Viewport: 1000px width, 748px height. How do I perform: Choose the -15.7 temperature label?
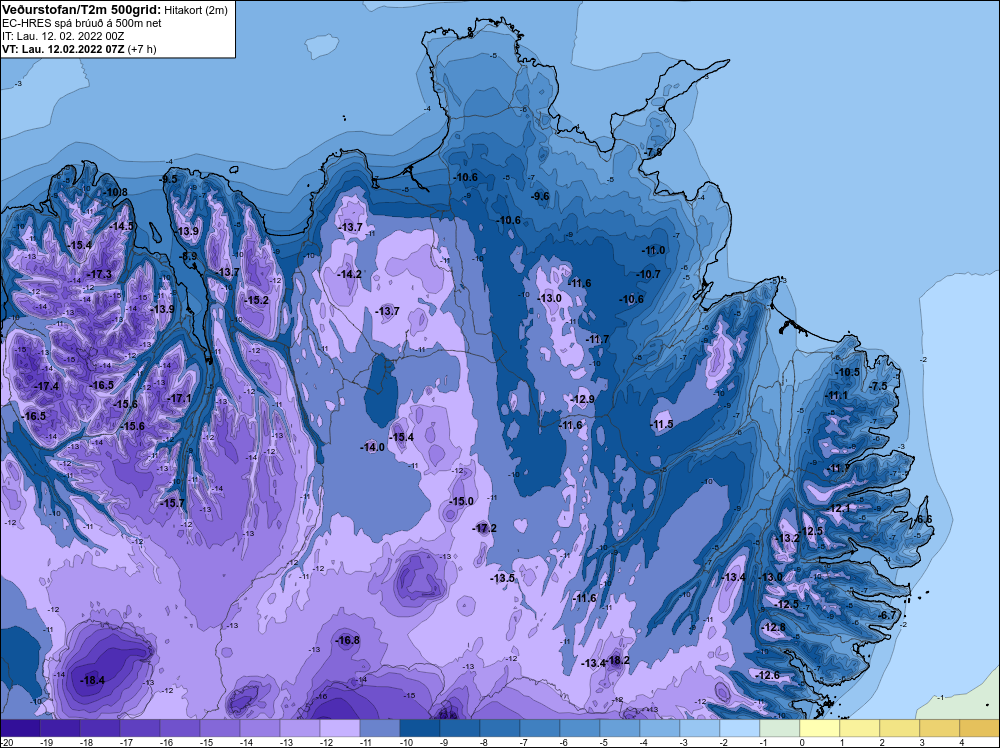coord(172,503)
